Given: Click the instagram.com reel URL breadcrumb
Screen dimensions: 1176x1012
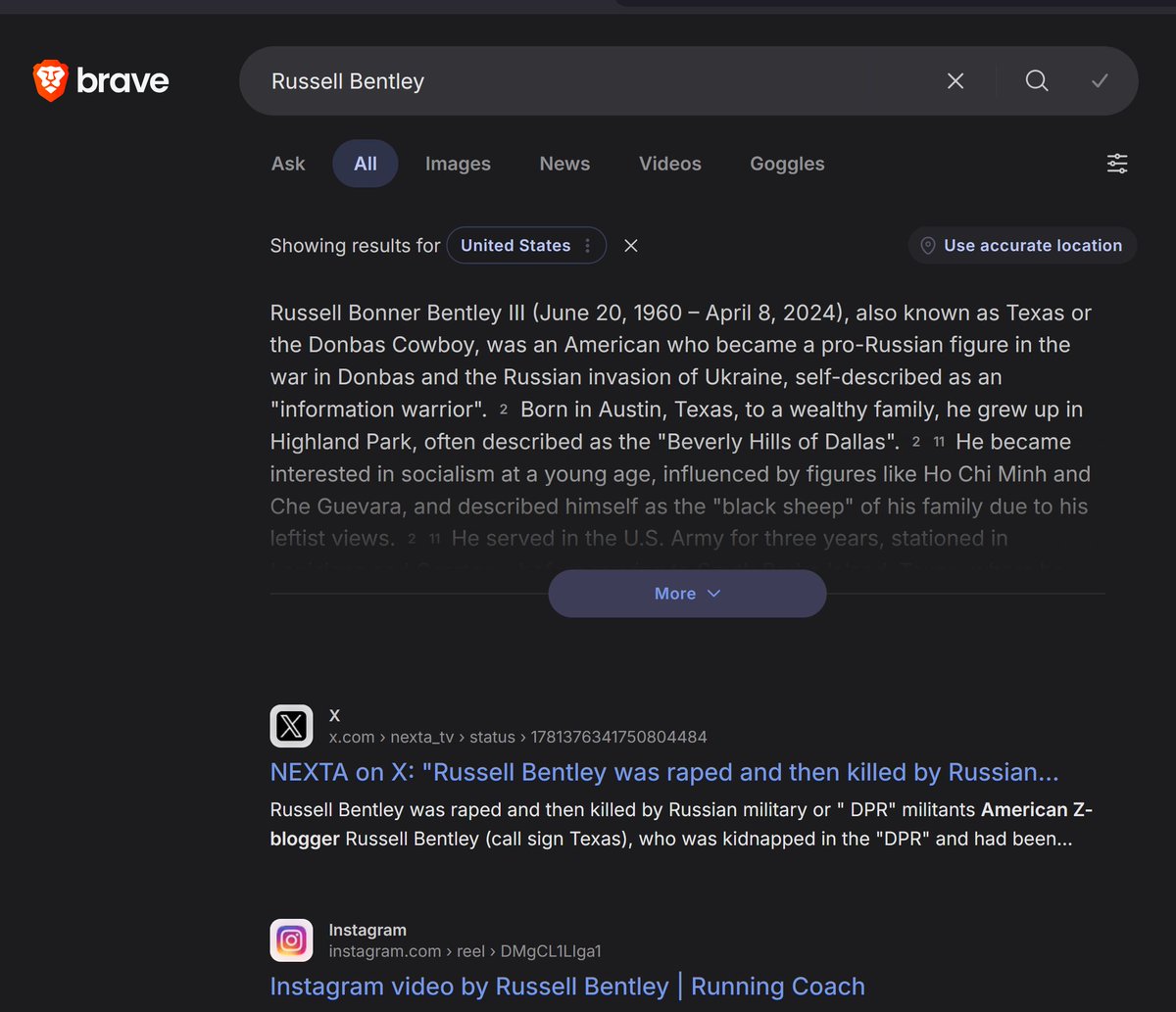Looking at the screenshot, I should tap(465, 951).
